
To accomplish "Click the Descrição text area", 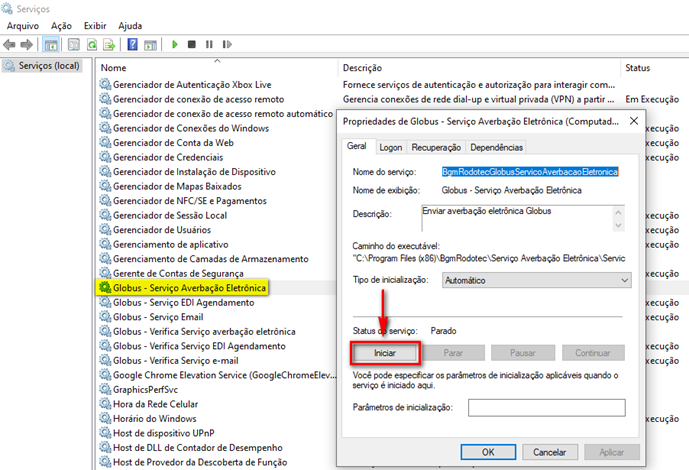I will tap(517, 218).
